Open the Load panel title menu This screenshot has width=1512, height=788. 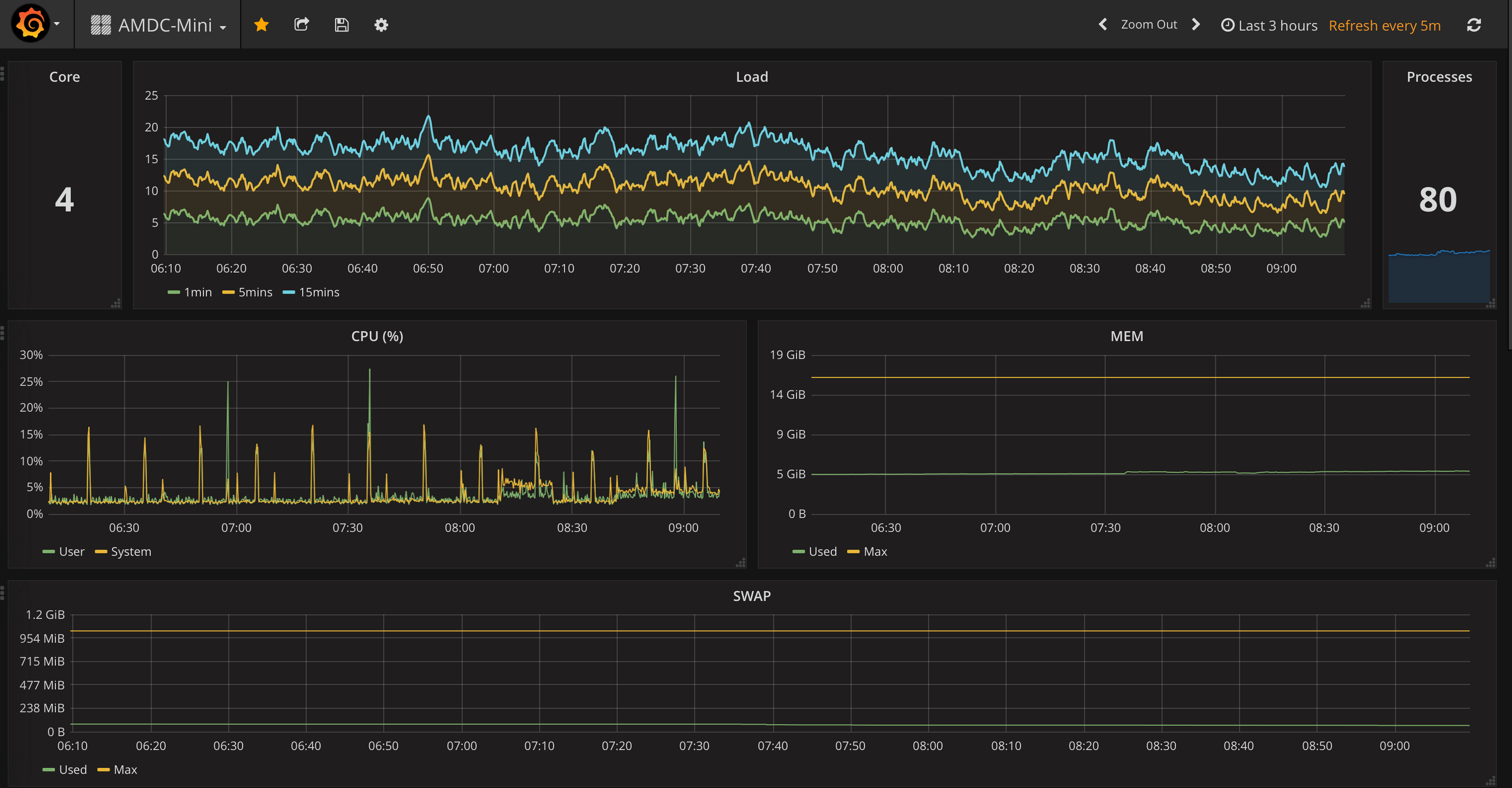click(752, 77)
